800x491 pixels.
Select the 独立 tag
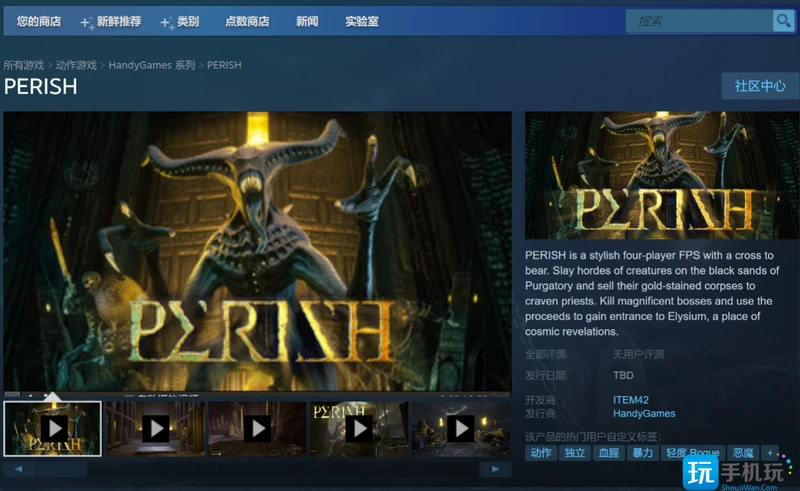574,453
